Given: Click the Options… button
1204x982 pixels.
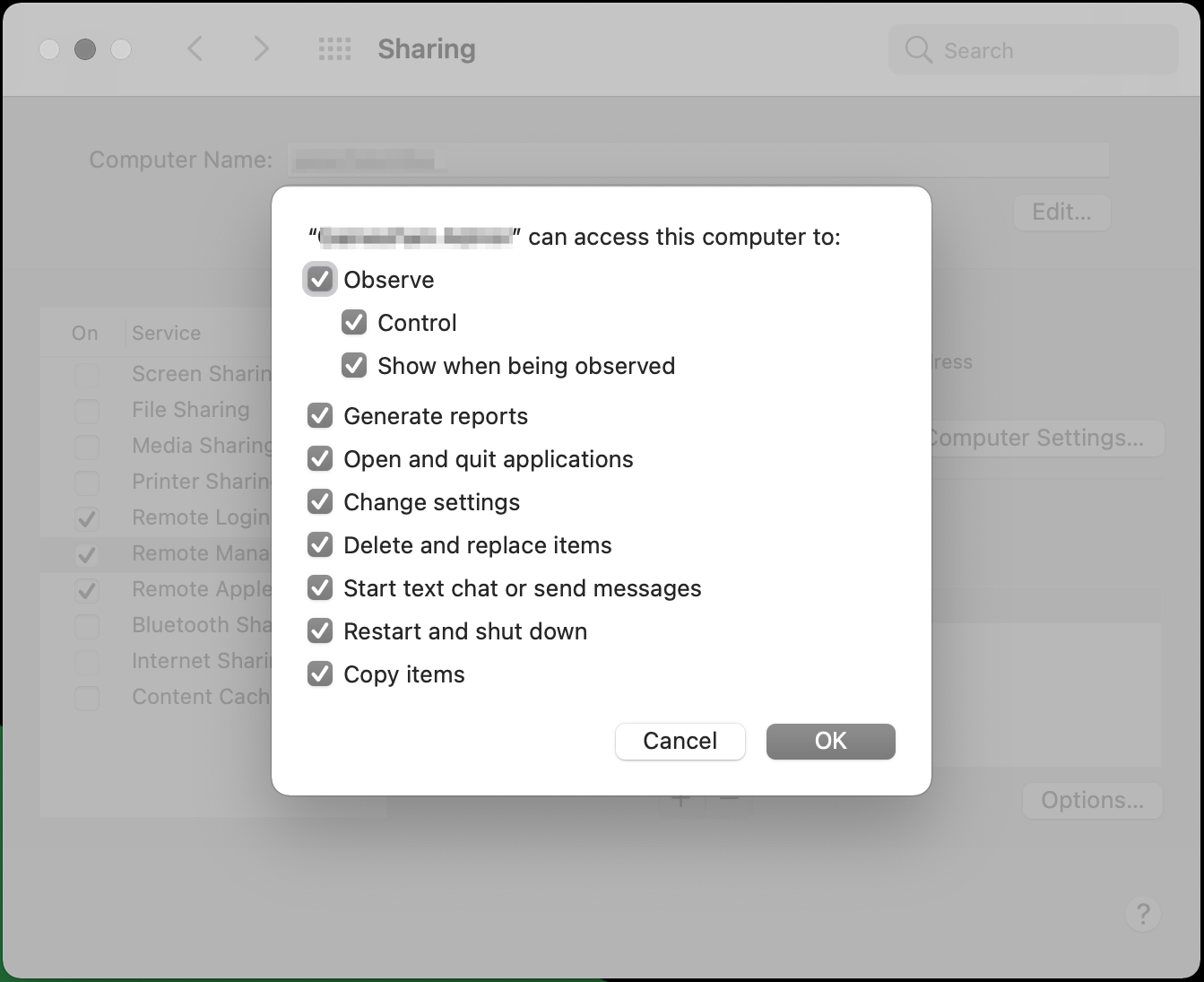Looking at the screenshot, I should pyautogui.click(x=1092, y=801).
